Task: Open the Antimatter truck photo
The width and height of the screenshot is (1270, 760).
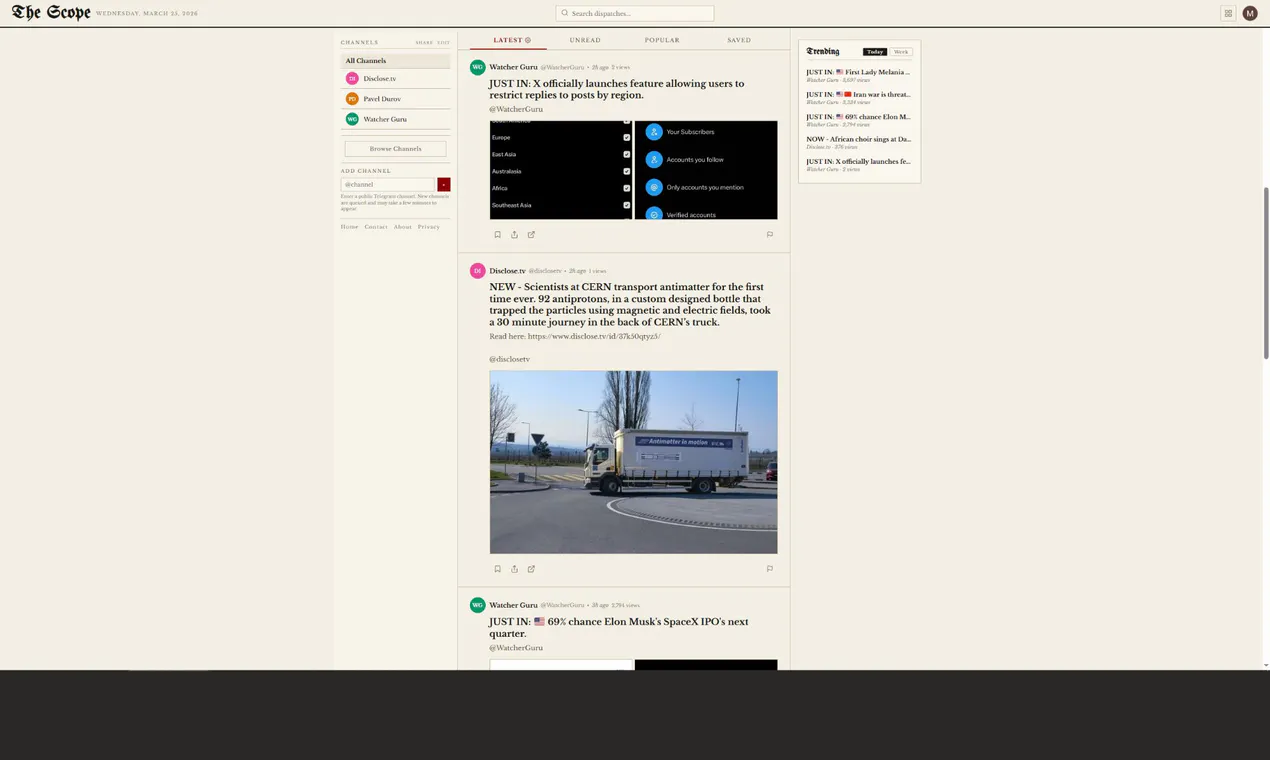Action: point(633,462)
